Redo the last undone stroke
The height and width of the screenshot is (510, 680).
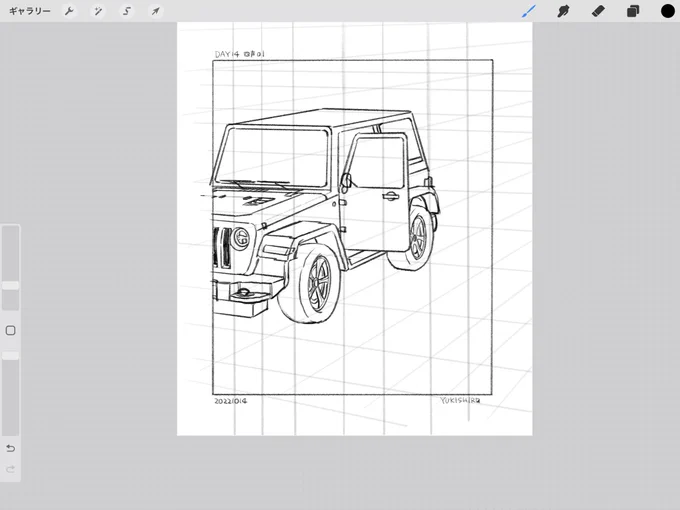click(10, 469)
